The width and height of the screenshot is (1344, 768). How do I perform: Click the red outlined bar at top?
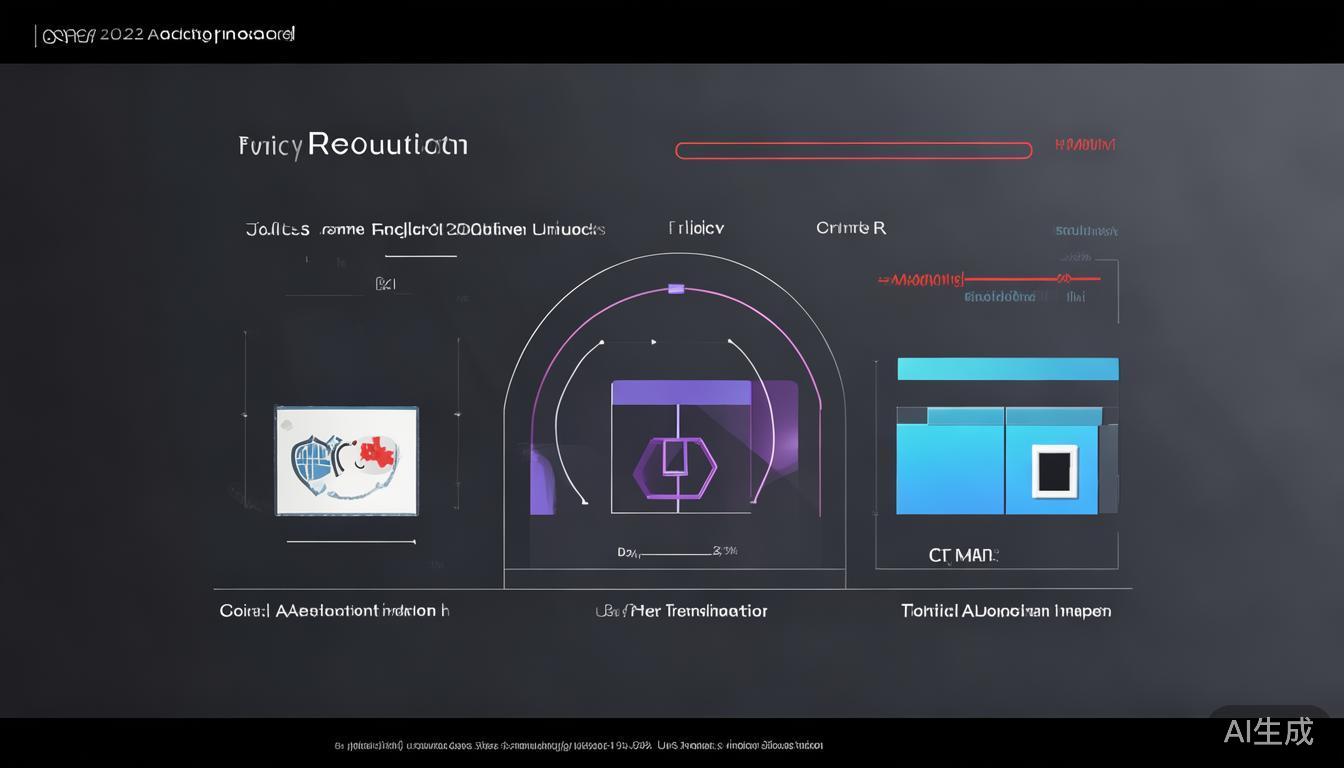point(853,151)
